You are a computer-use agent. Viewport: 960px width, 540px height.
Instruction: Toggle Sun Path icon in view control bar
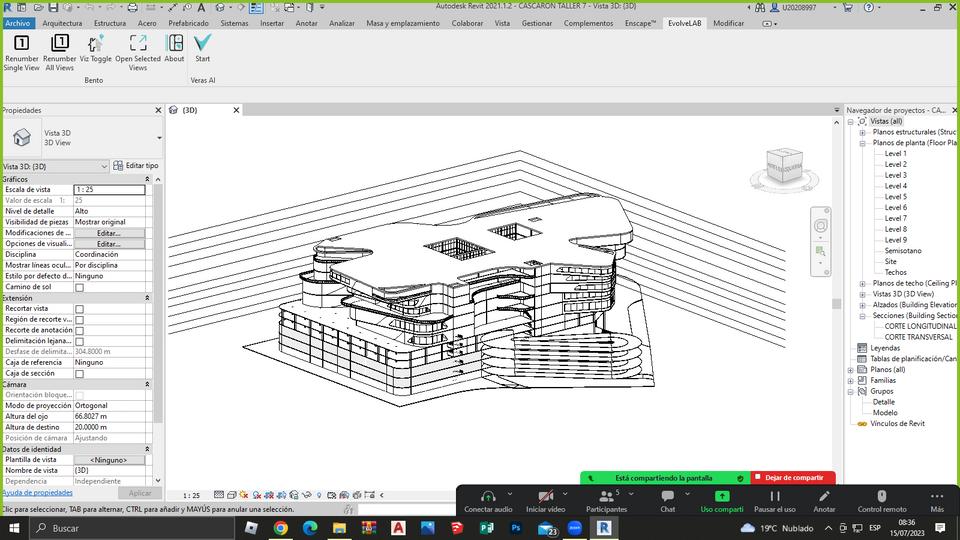[244, 495]
